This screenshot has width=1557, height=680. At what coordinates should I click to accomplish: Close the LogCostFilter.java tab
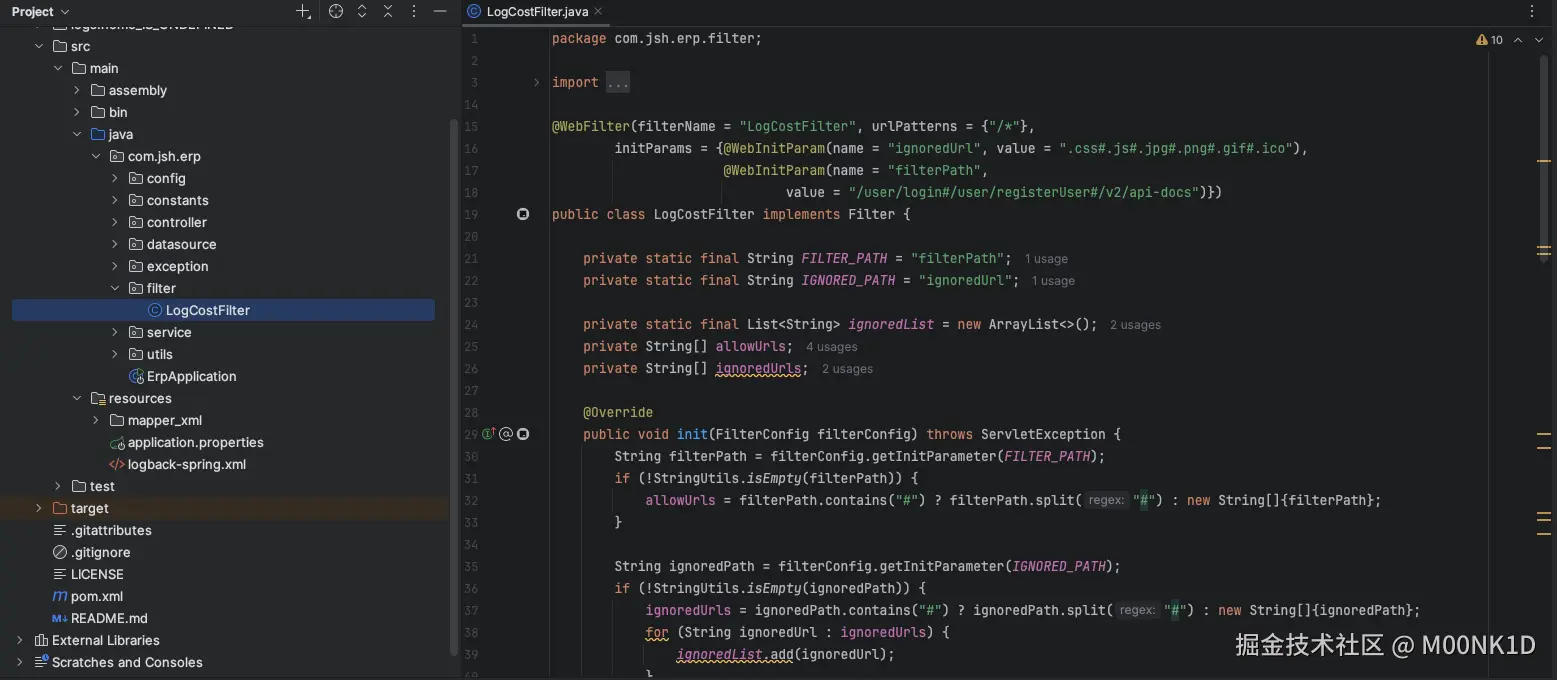[598, 11]
